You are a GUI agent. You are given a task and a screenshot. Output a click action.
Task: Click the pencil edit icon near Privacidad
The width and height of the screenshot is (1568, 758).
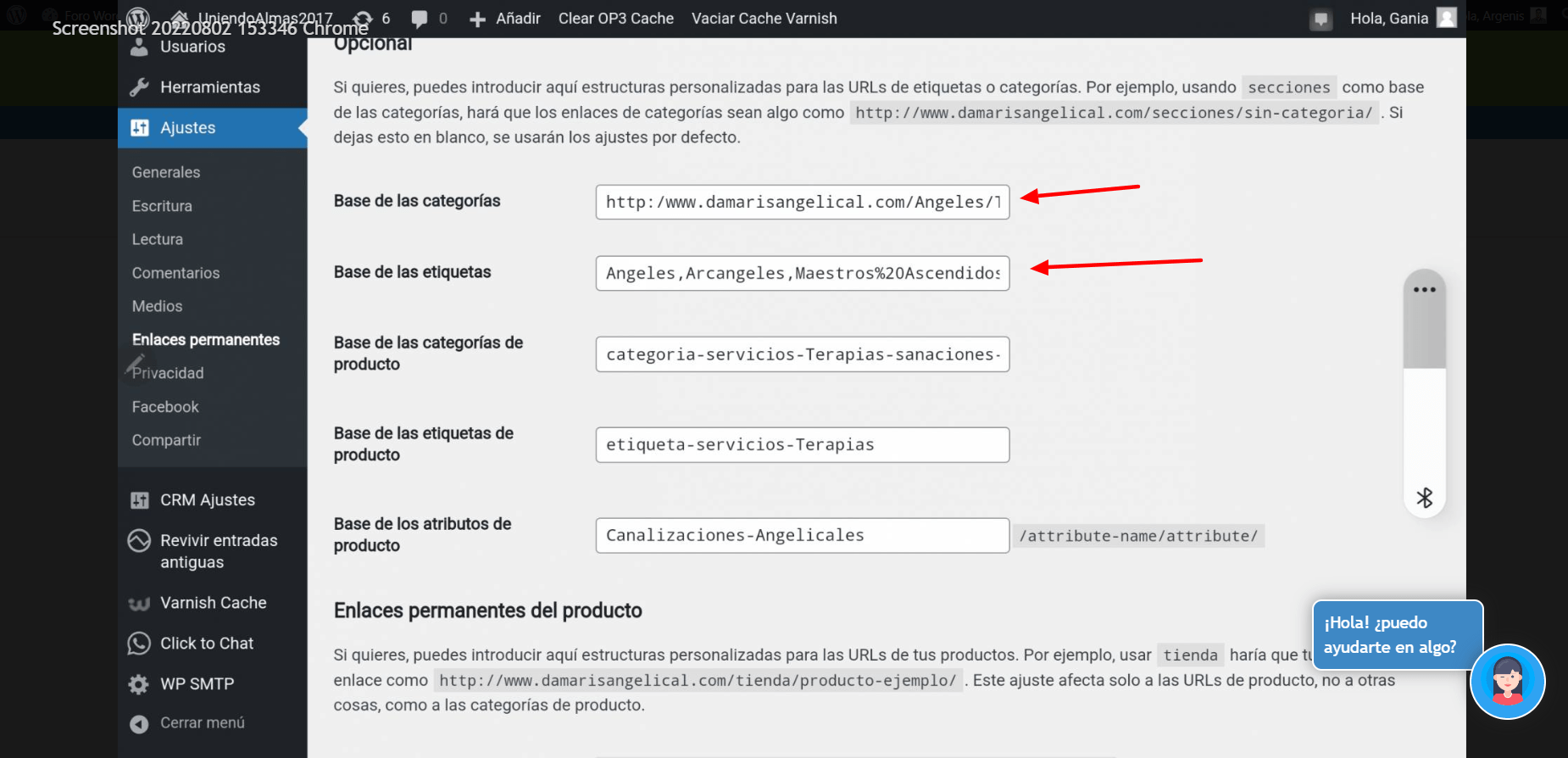coord(135,365)
